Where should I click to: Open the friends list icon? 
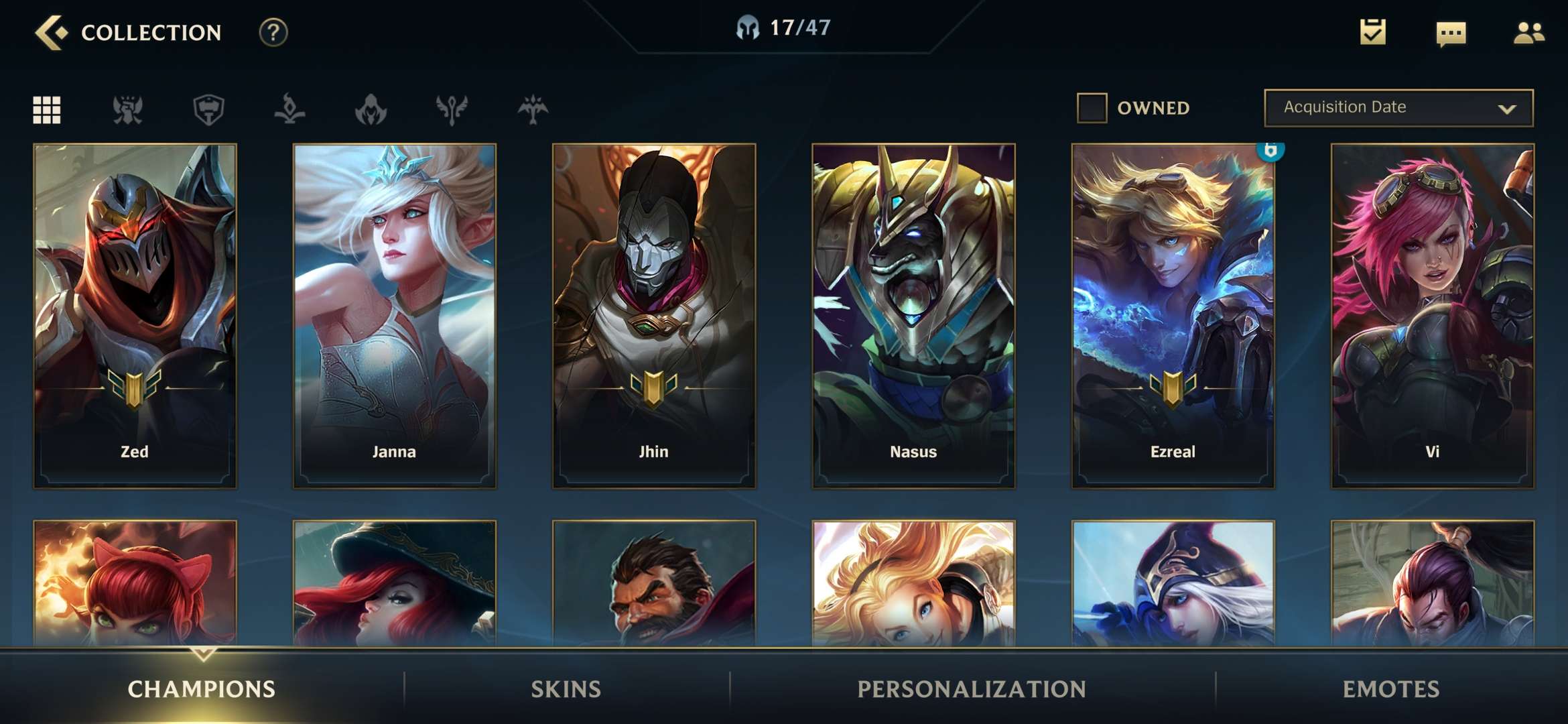[1529, 32]
